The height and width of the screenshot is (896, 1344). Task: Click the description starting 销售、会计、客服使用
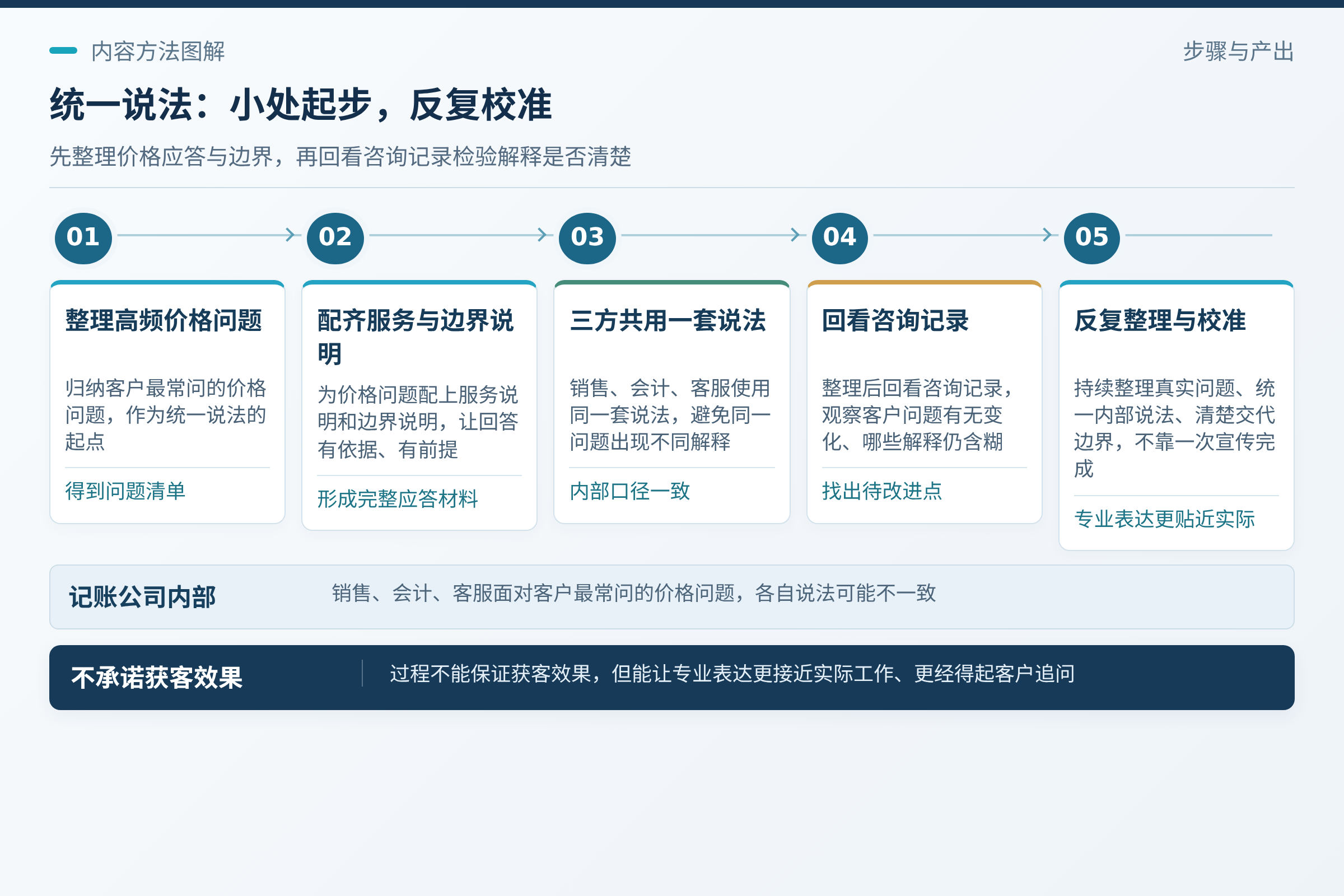[670, 415]
